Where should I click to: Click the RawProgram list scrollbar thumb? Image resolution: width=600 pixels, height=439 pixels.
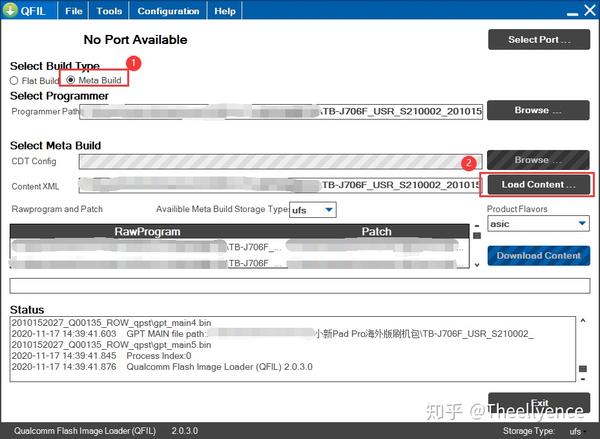pos(477,235)
